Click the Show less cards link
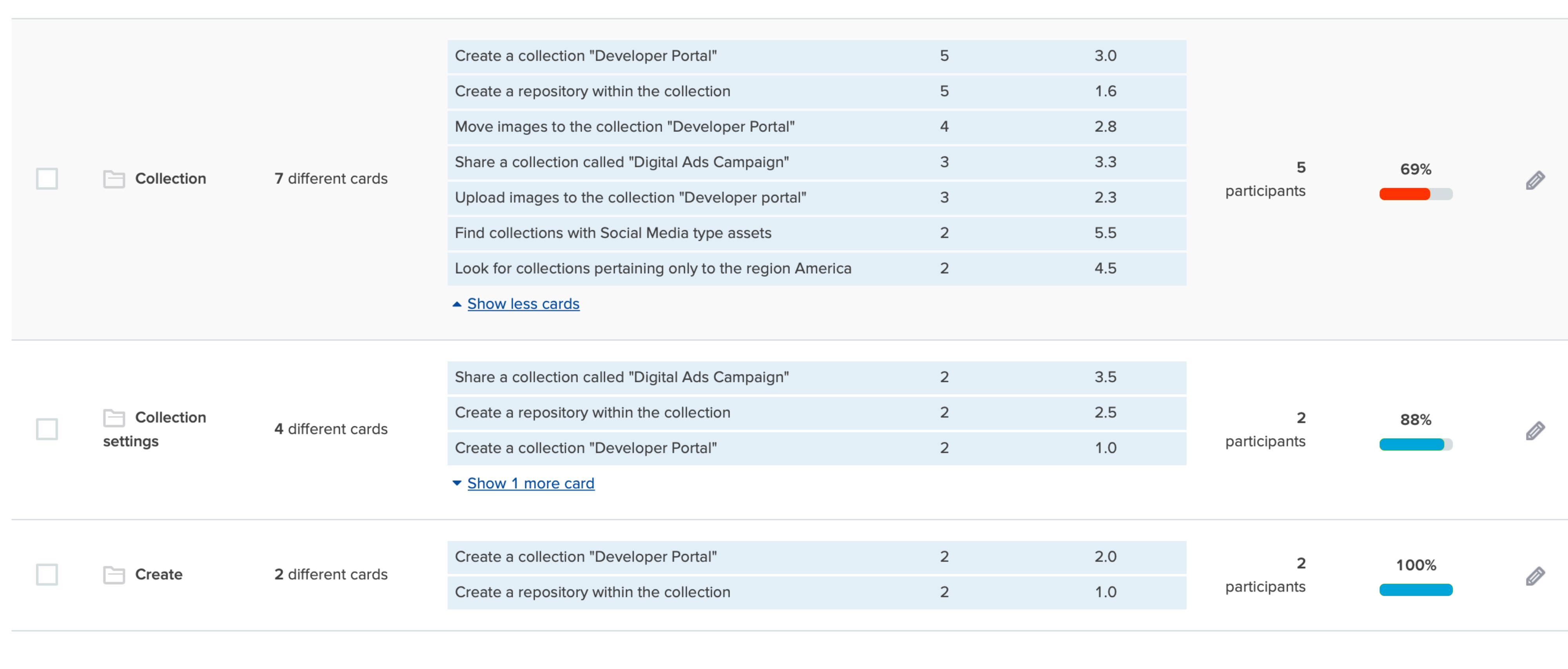 click(523, 304)
